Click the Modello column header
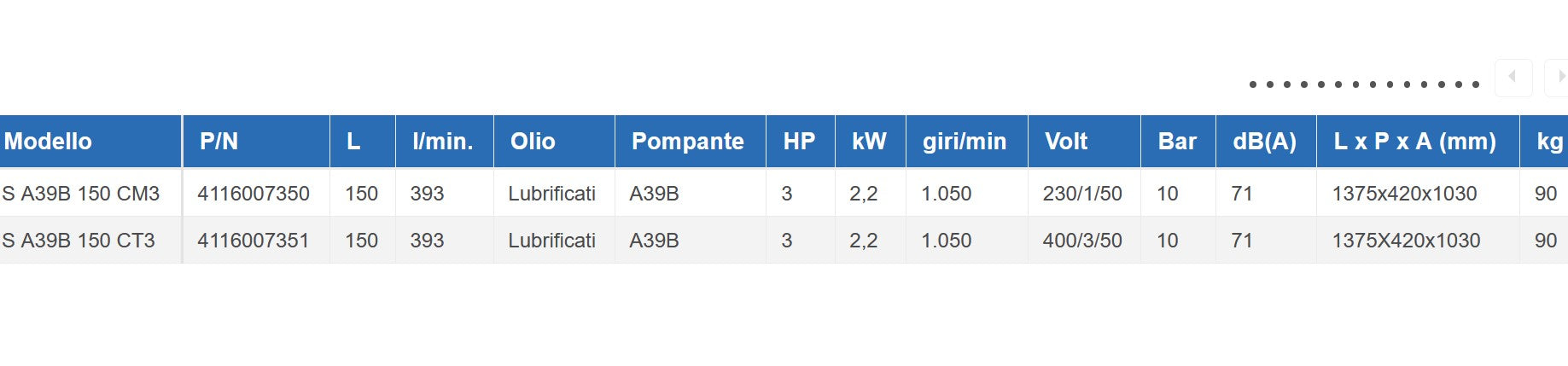This screenshot has width=1568, height=366. 48,142
